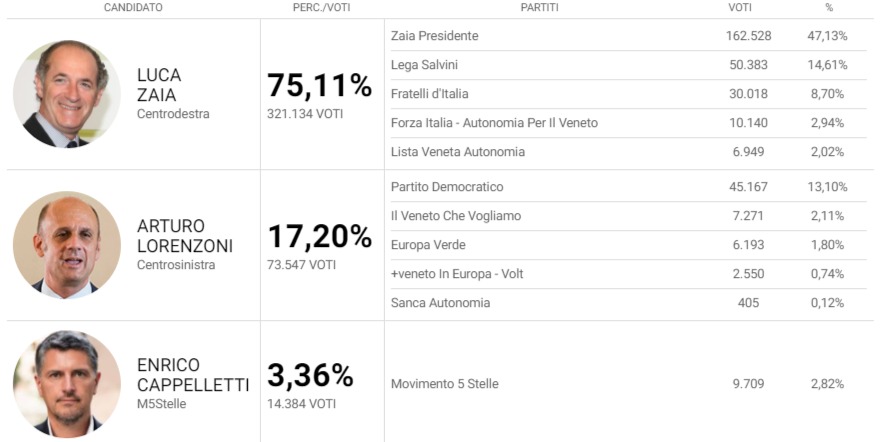
Task: Click Luca Zaia's portrait photo
Action: click(67, 94)
